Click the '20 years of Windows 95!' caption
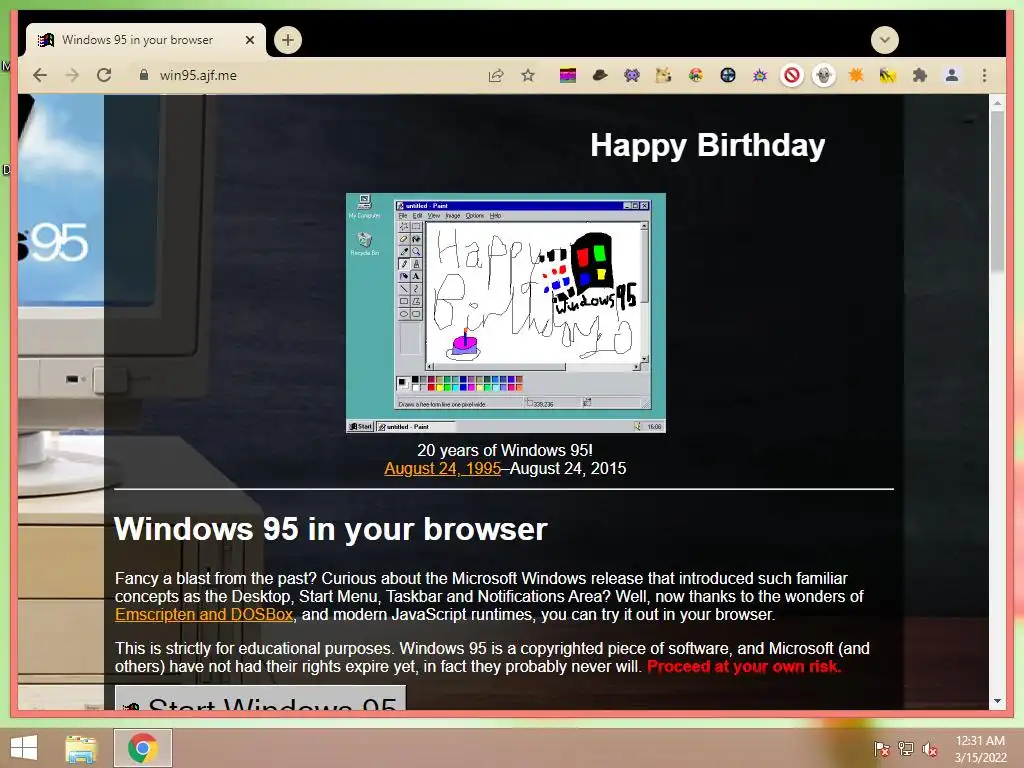The height and width of the screenshot is (768, 1024). click(x=505, y=450)
